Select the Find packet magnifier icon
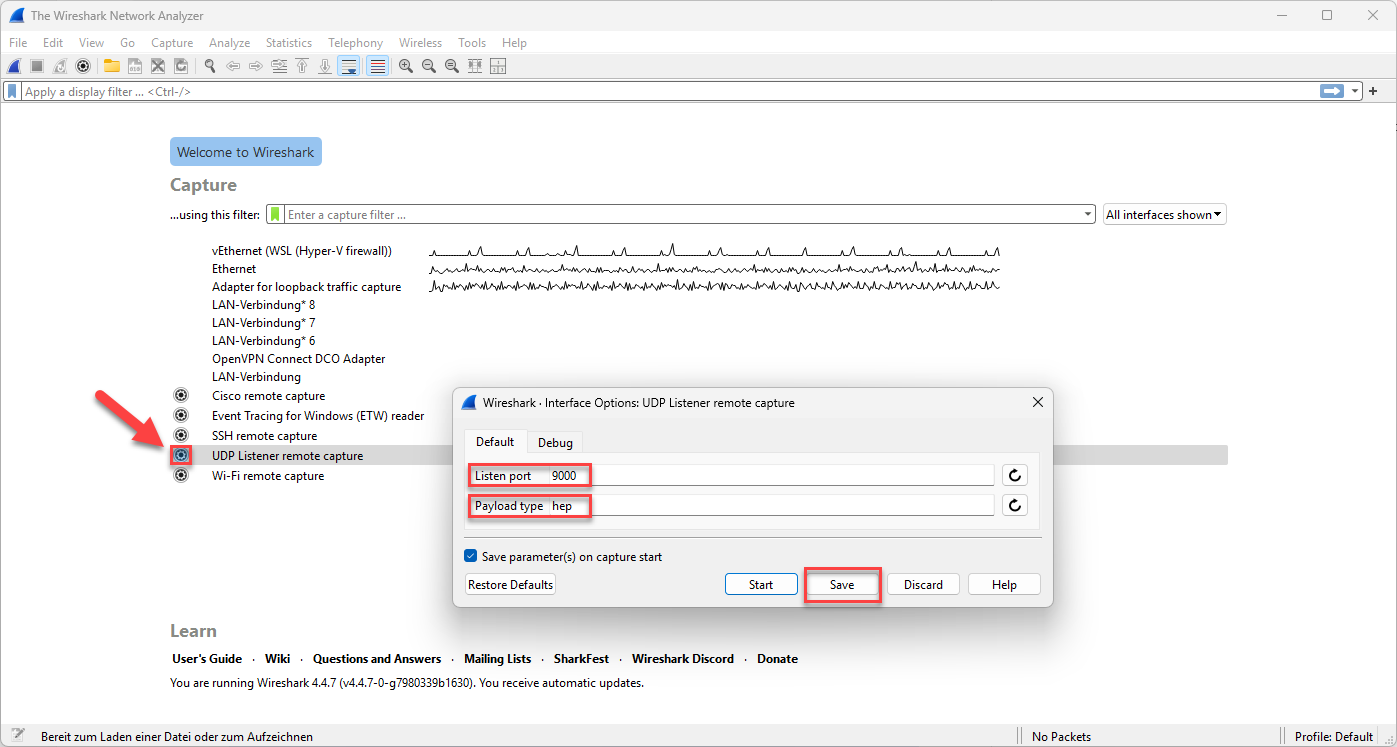Viewport: 1397px width, 747px height. [x=209, y=66]
